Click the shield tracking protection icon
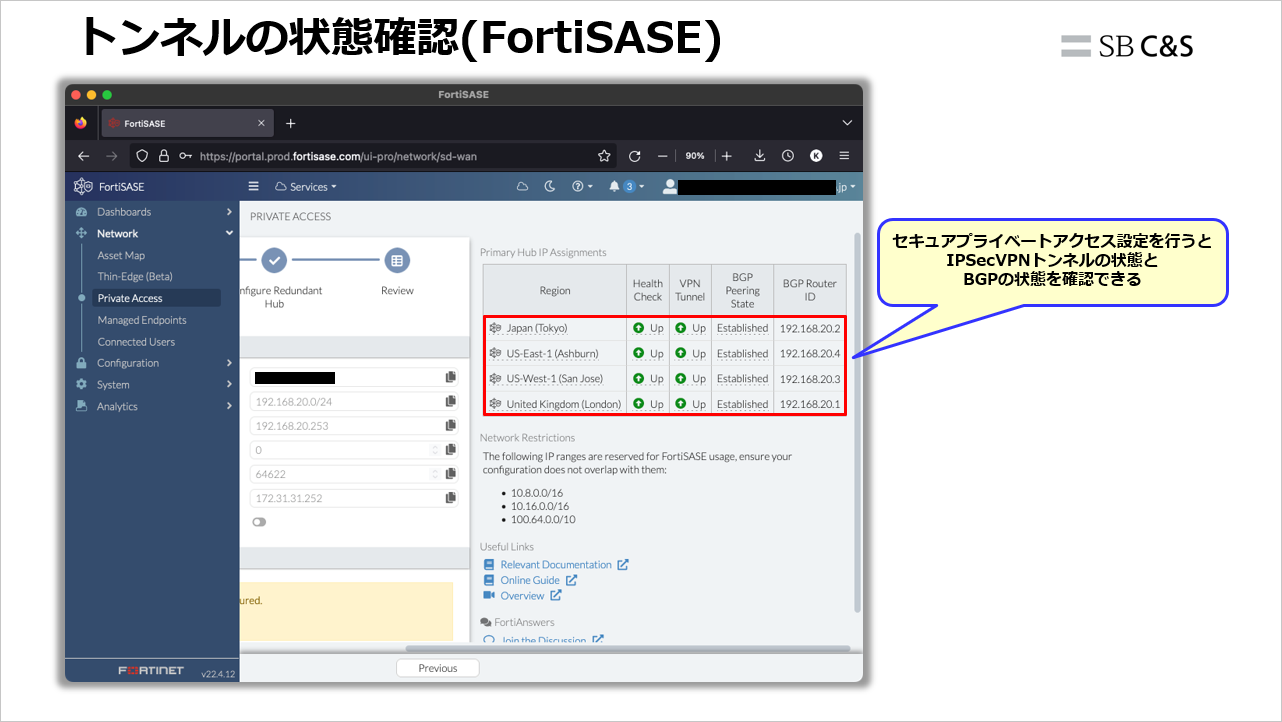 point(142,156)
